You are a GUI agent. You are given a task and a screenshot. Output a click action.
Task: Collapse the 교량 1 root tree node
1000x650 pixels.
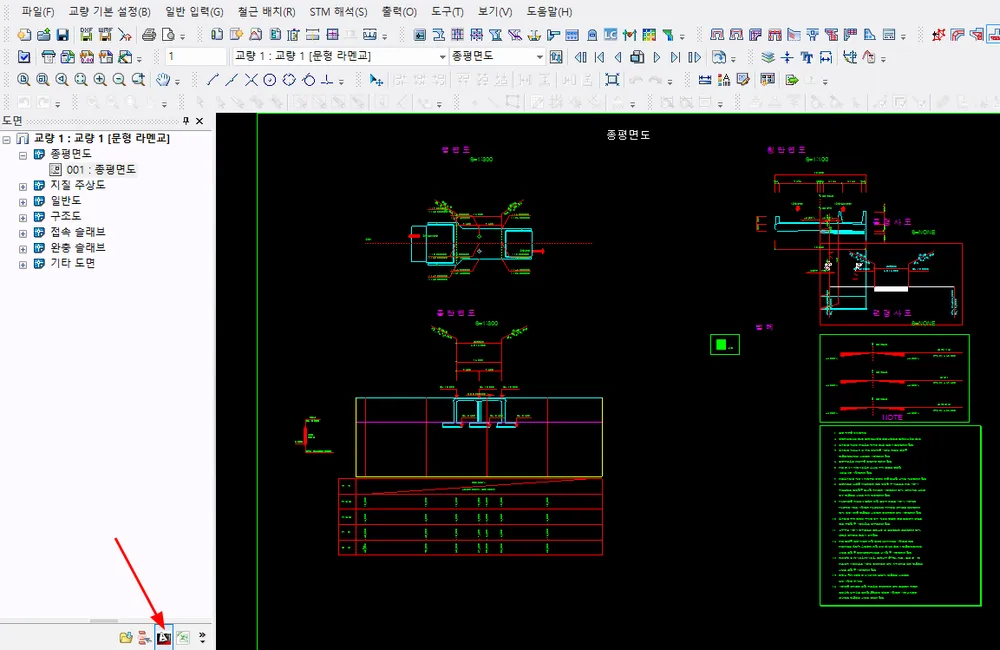pos(7,139)
